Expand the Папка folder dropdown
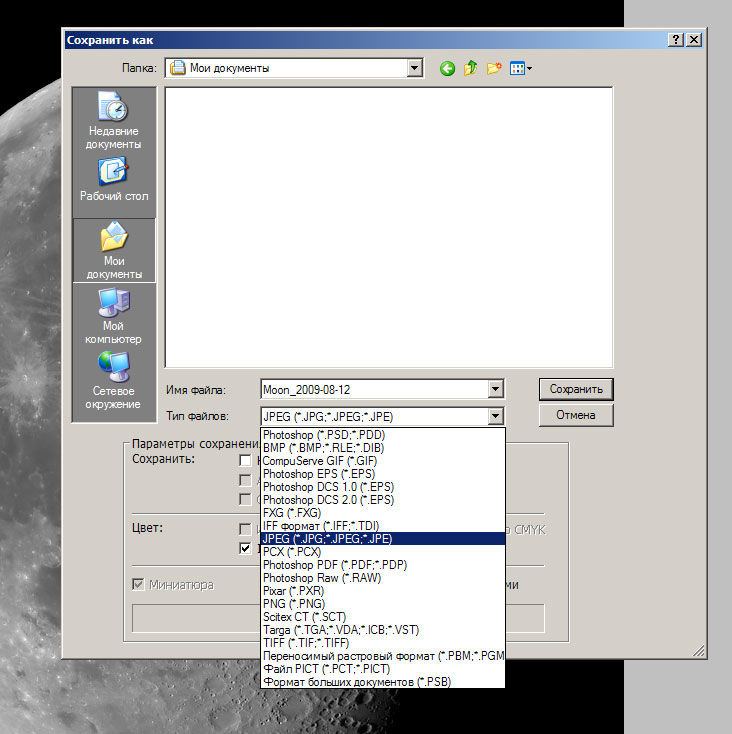The image size is (732, 734). (x=415, y=68)
